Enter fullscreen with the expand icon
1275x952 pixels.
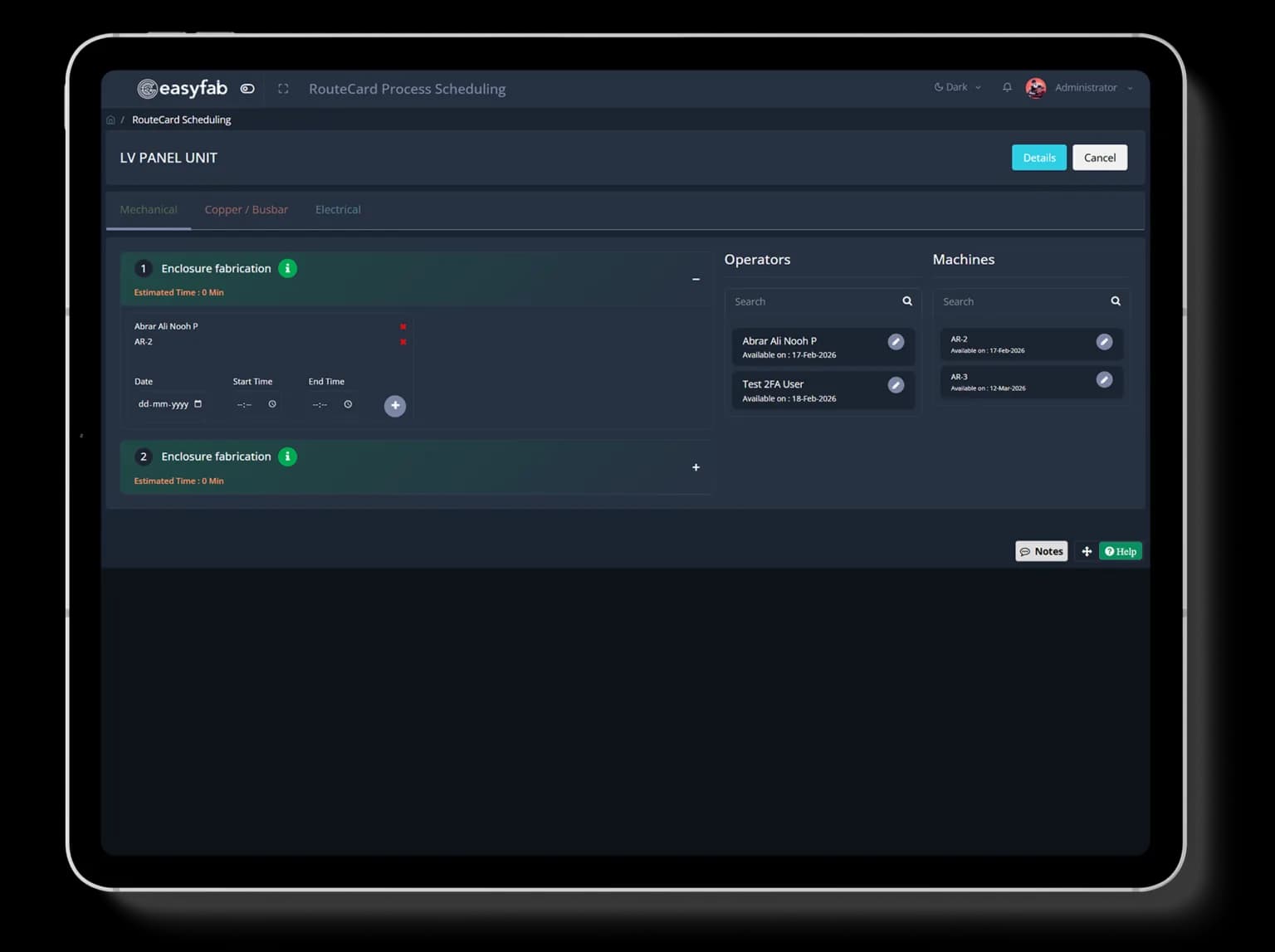click(283, 89)
